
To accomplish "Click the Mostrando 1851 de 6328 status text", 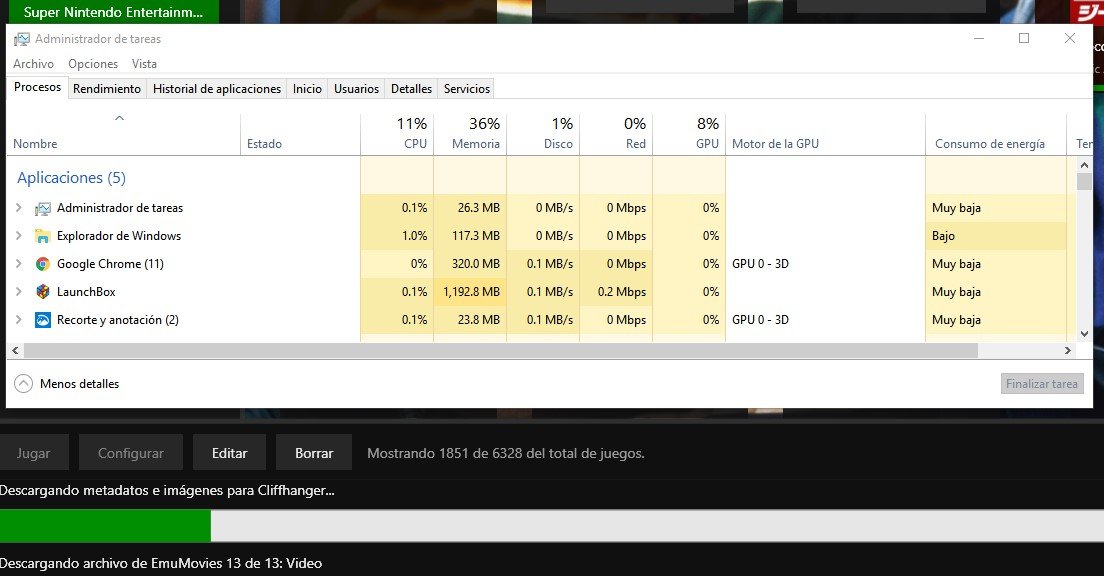I will 506,453.
